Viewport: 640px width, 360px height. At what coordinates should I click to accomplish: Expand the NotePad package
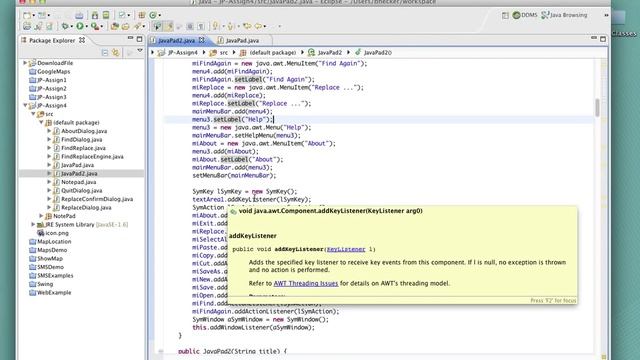(x=41, y=216)
